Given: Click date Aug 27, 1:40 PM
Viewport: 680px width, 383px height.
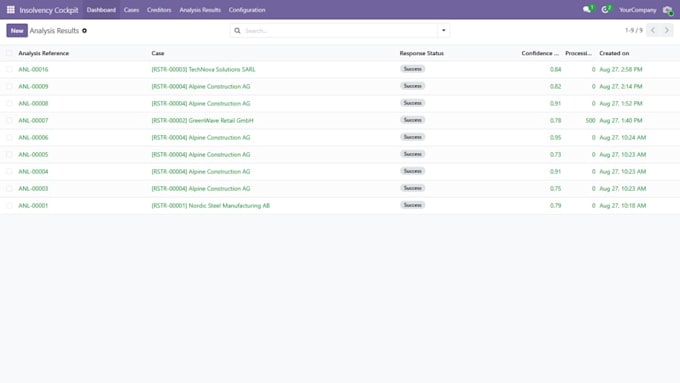Looking at the screenshot, I should (x=621, y=120).
